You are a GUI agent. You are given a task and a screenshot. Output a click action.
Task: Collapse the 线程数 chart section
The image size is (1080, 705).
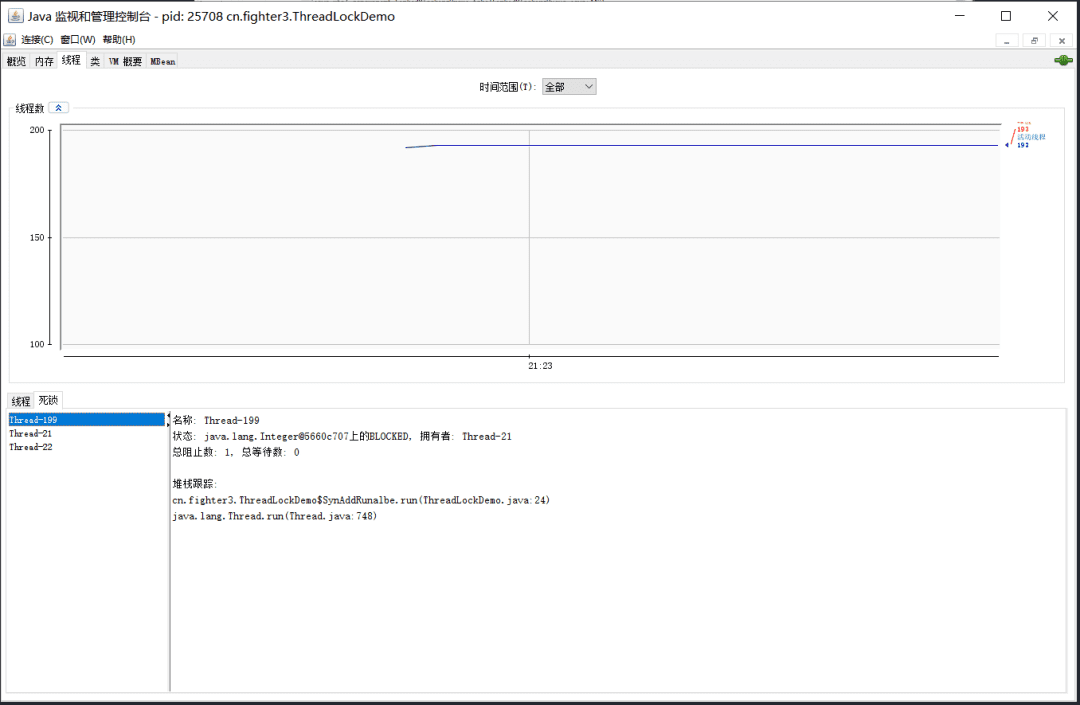[59, 108]
